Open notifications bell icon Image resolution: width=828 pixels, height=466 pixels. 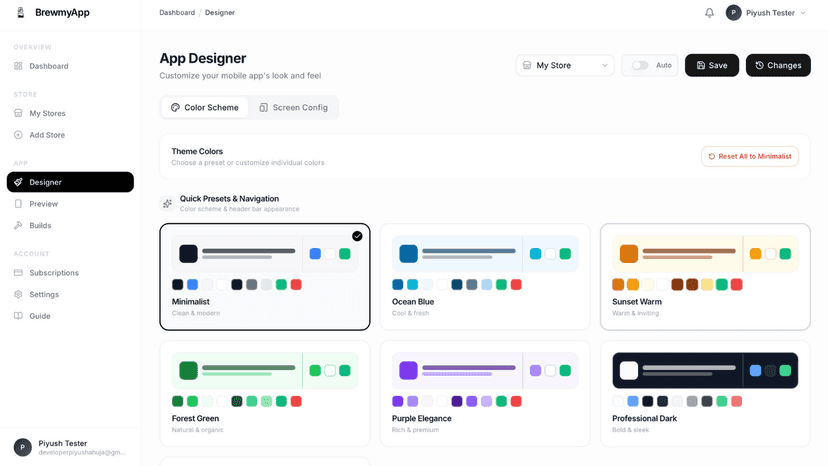tap(709, 13)
